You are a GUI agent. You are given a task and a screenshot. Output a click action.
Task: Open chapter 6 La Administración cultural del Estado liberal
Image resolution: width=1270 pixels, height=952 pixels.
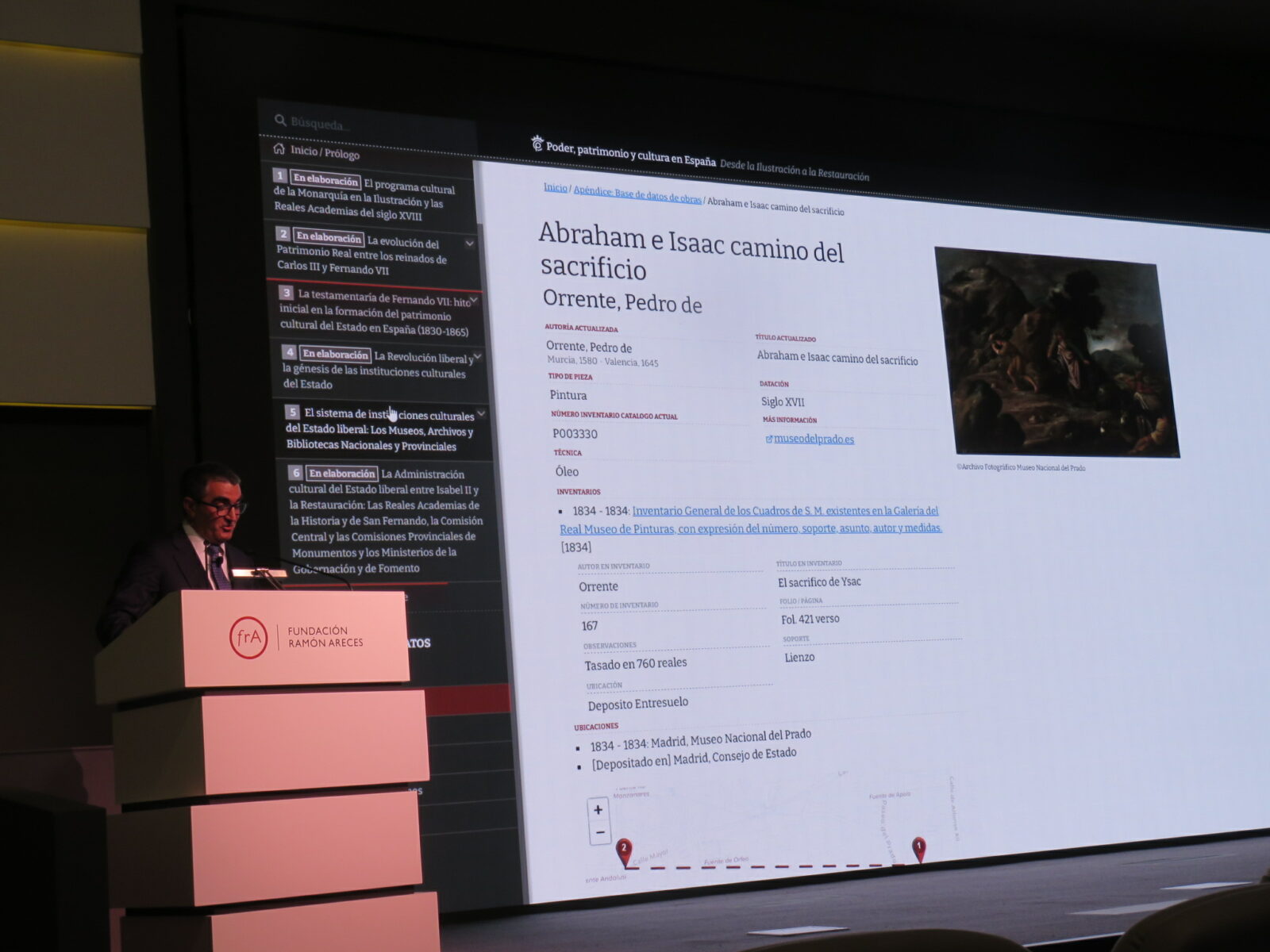387,520
